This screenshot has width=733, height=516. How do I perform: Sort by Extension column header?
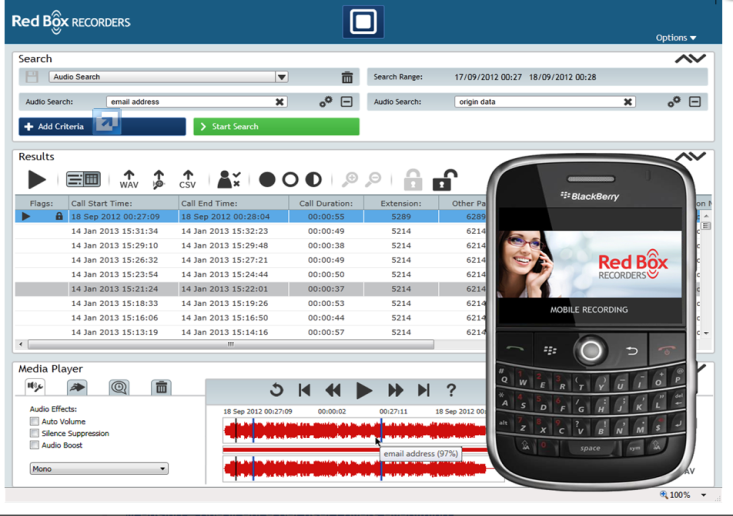[401, 203]
